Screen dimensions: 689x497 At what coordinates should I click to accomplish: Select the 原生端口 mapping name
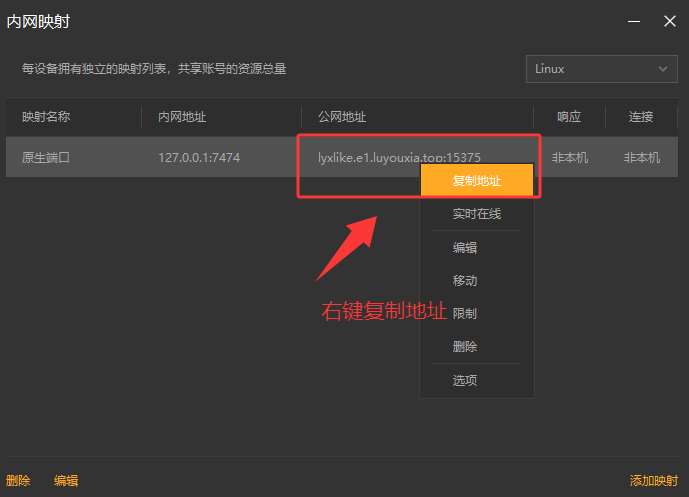46,157
